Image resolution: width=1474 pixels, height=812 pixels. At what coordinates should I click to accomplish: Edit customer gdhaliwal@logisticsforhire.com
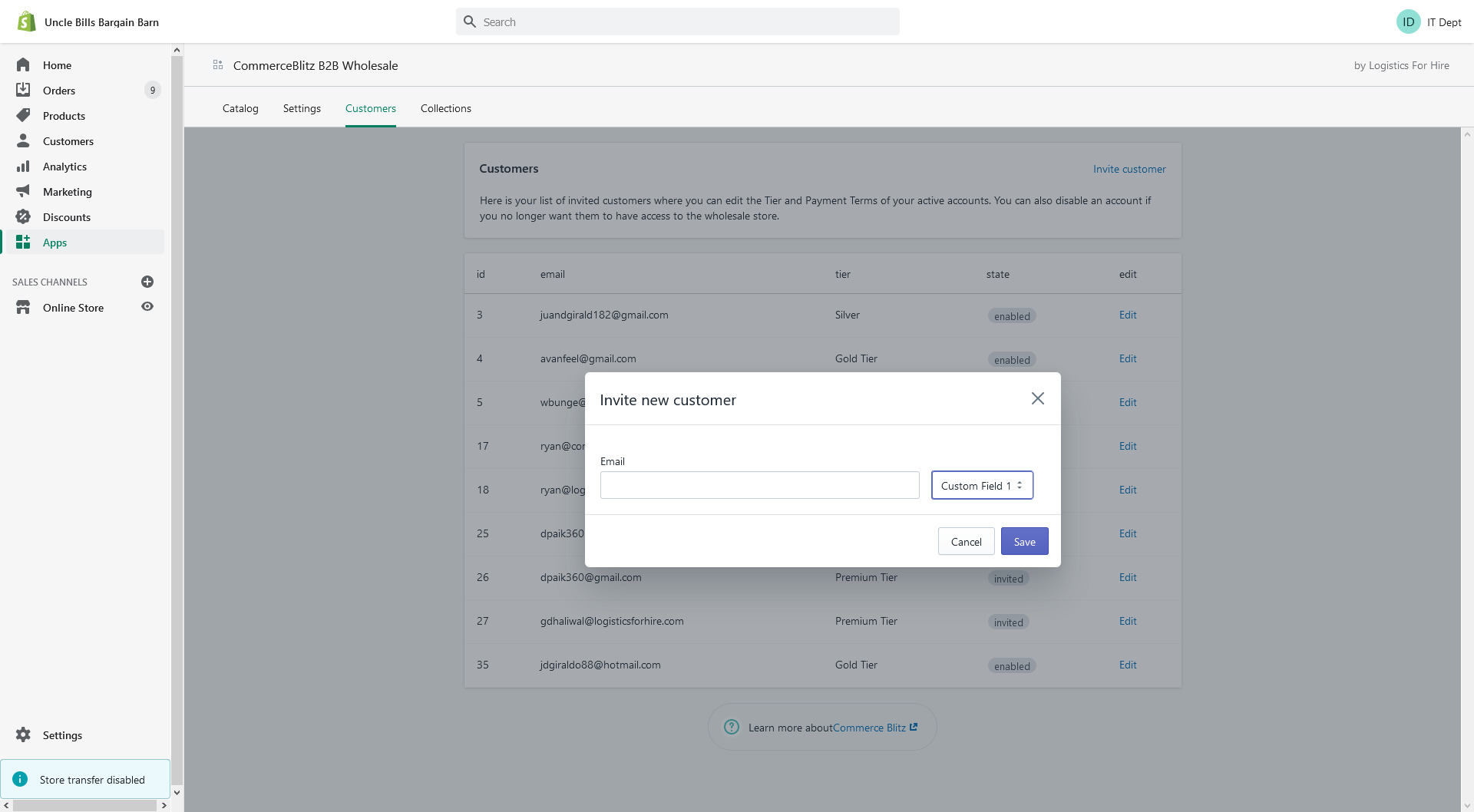click(x=1128, y=621)
